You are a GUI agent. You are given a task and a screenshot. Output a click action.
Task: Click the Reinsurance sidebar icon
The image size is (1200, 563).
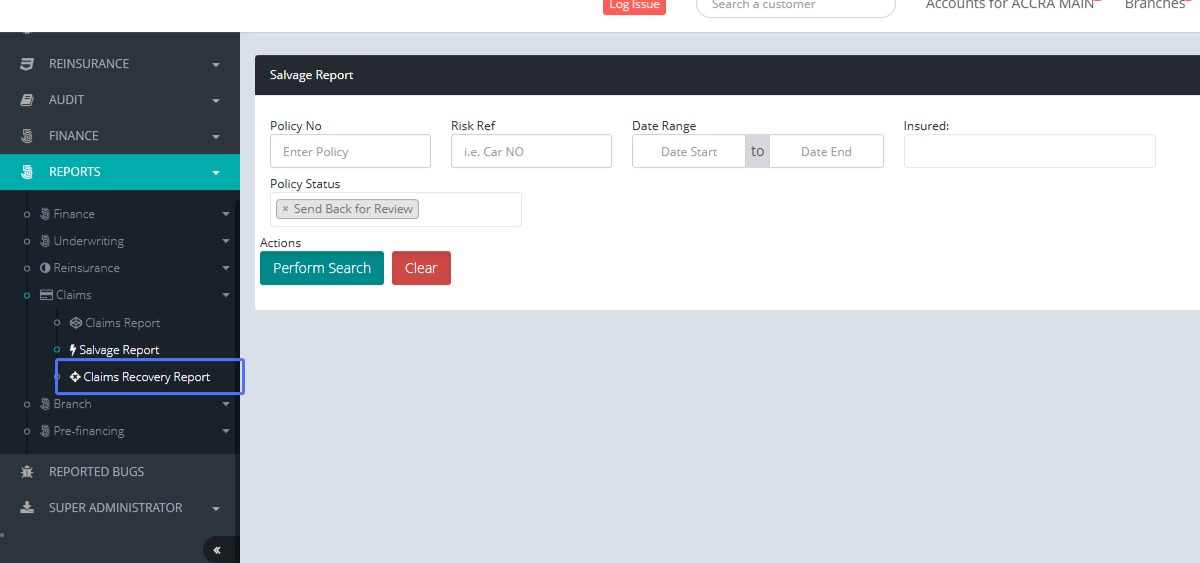28,64
